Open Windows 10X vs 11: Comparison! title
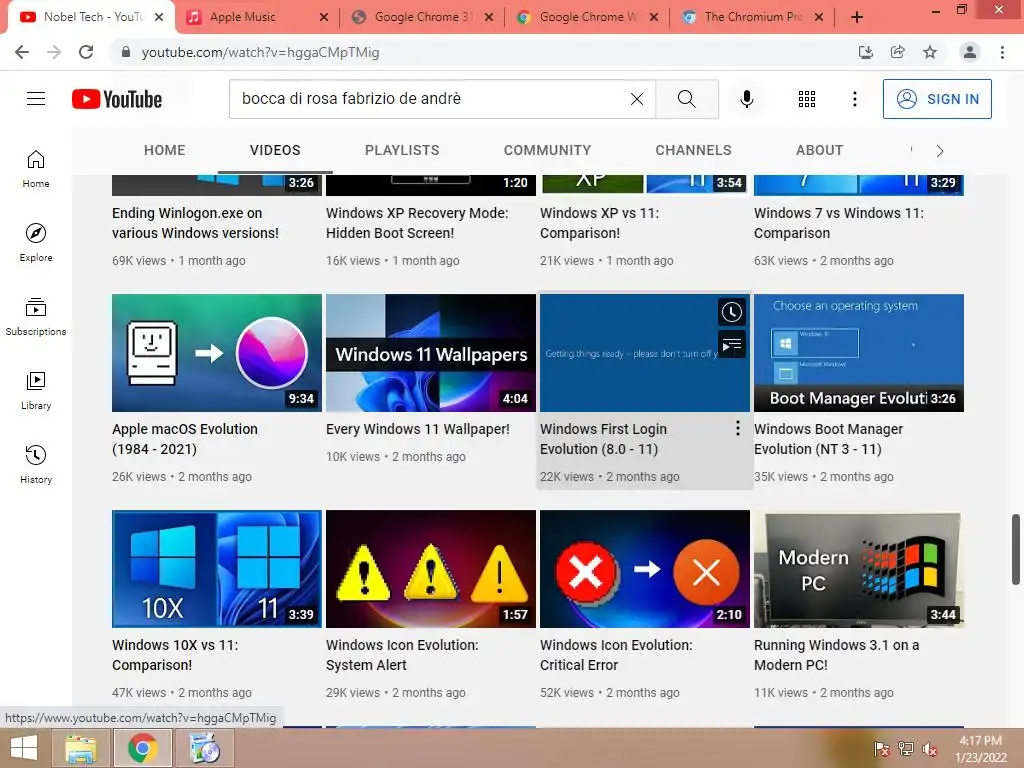The height and width of the screenshot is (768, 1024). pyautogui.click(x=175, y=655)
